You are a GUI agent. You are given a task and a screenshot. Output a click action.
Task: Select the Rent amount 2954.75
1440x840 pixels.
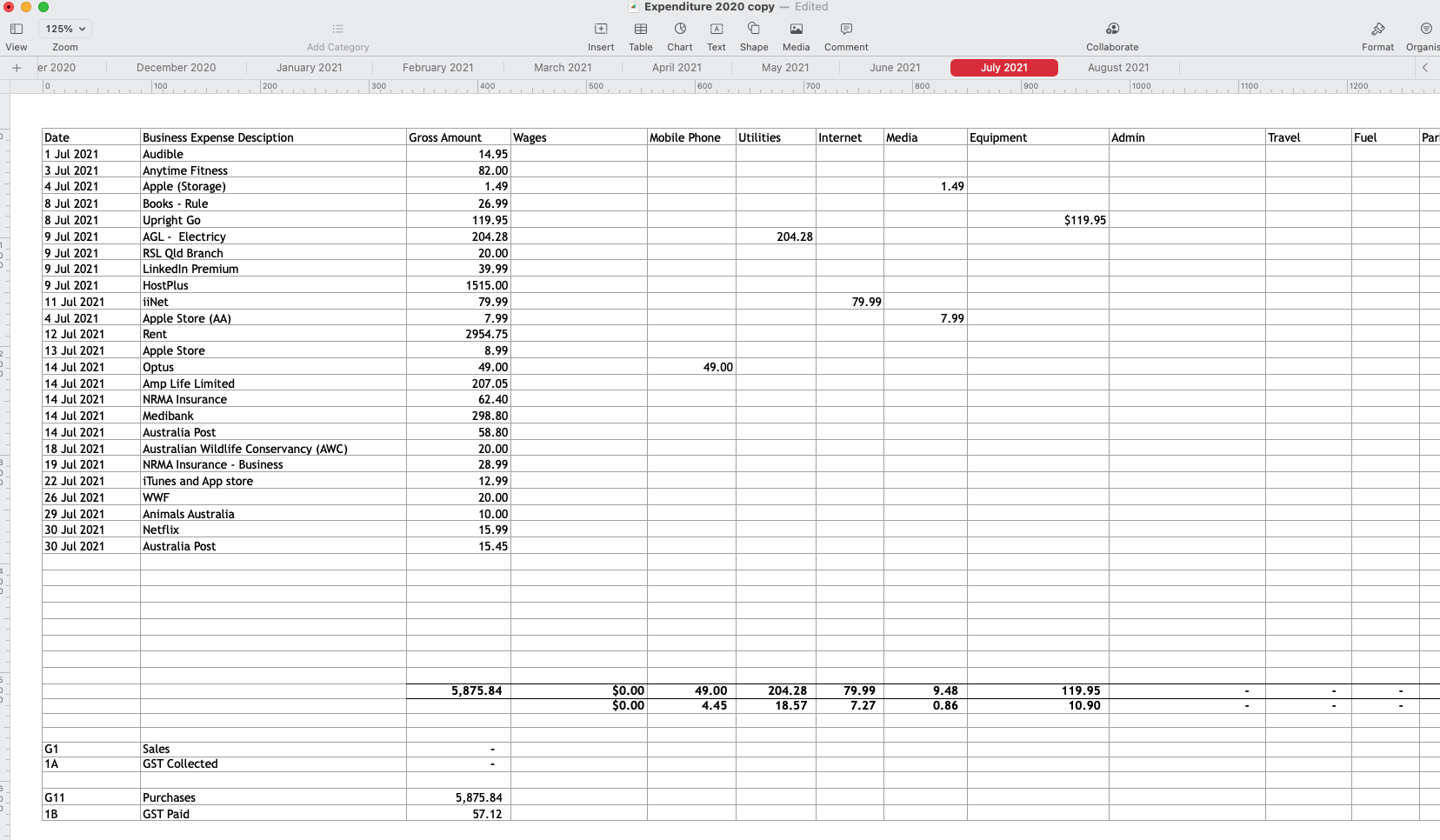(x=458, y=334)
